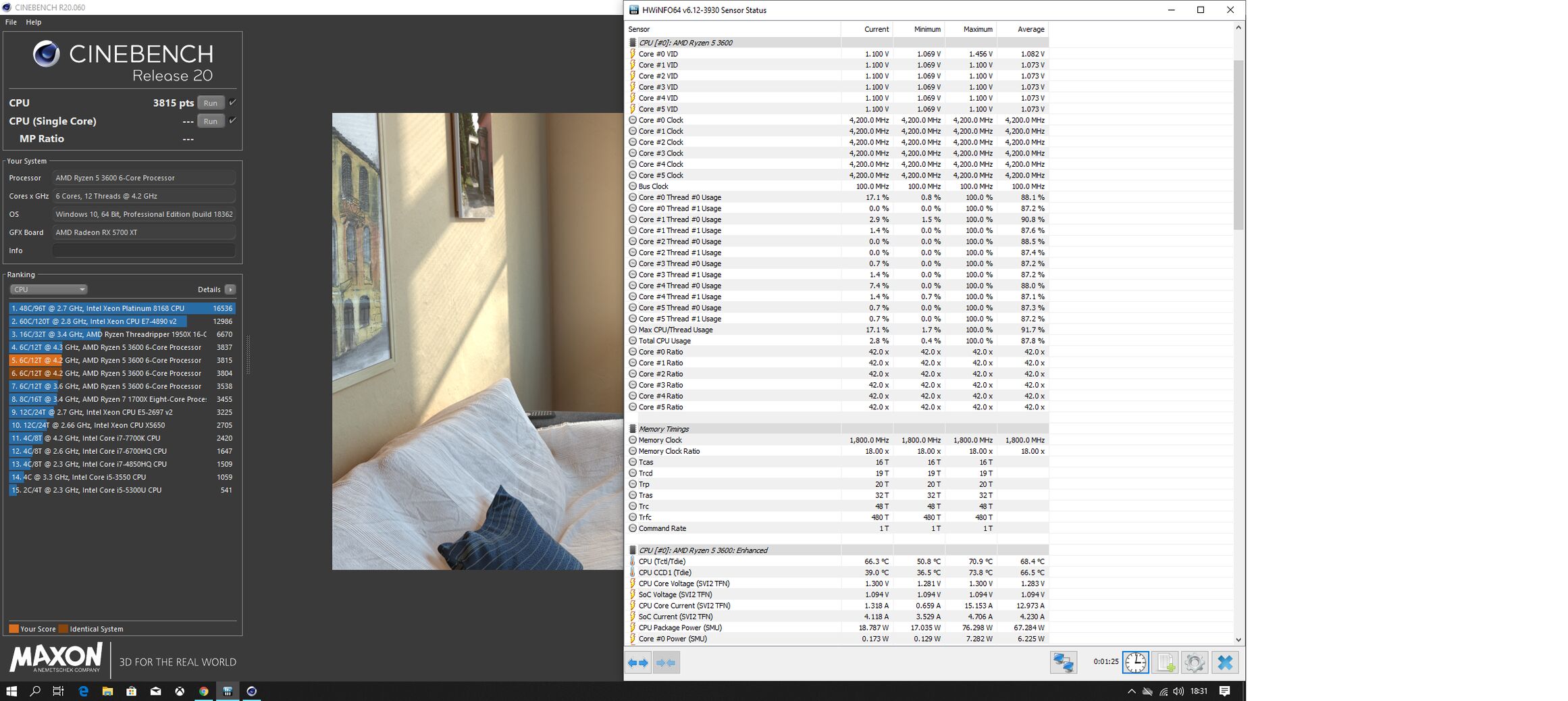Click the scroll-up arrow in HWiNFO
Viewport: 1568px width, 701px height.
pyautogui.click(x=1238, y=28)
